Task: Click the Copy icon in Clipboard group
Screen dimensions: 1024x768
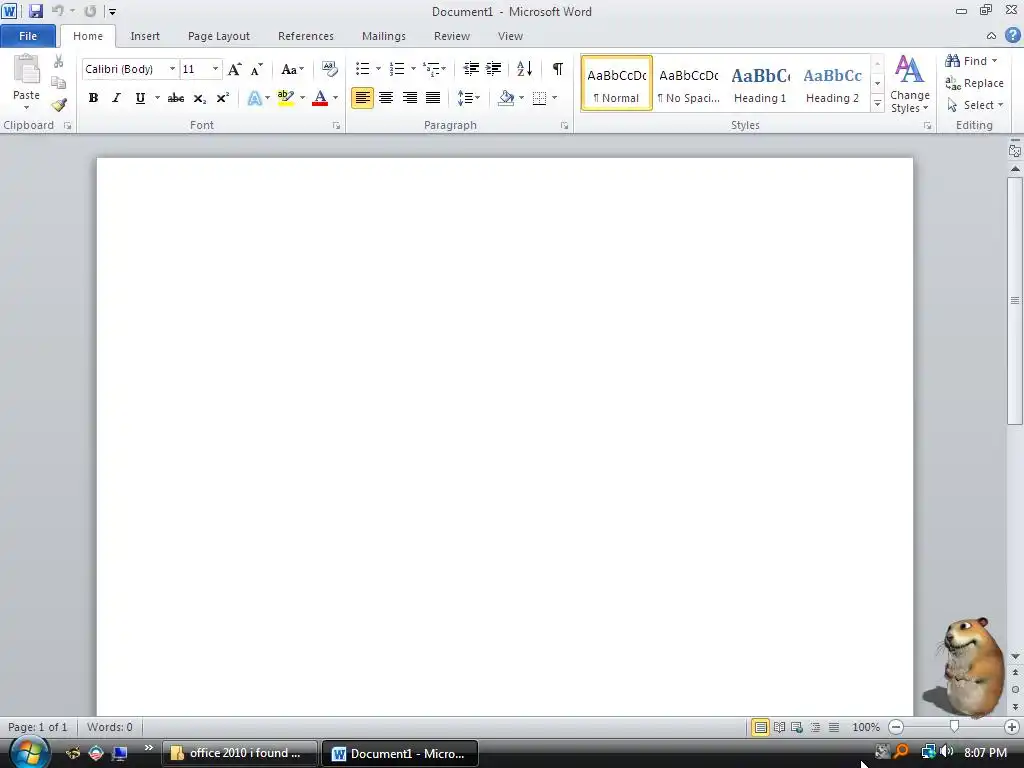Action: [58, 83]
